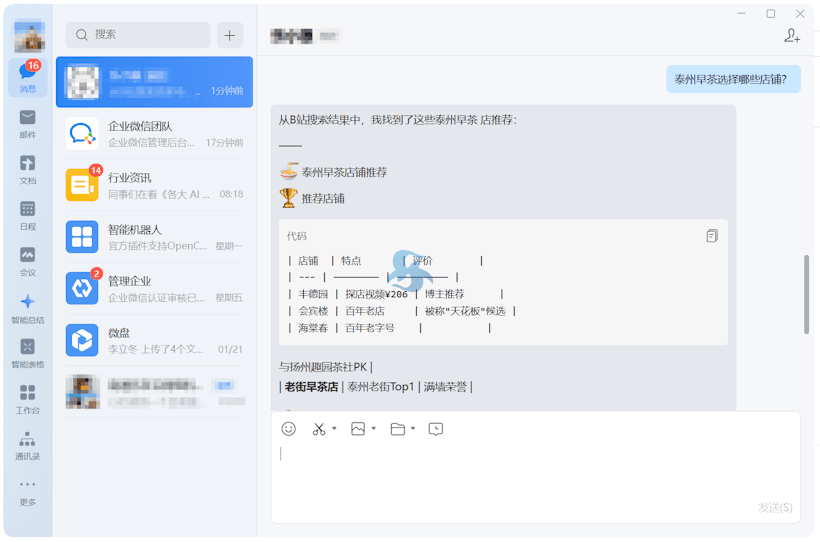
Task: Open the chat history icon in toolbar
Action: (436, 429)
